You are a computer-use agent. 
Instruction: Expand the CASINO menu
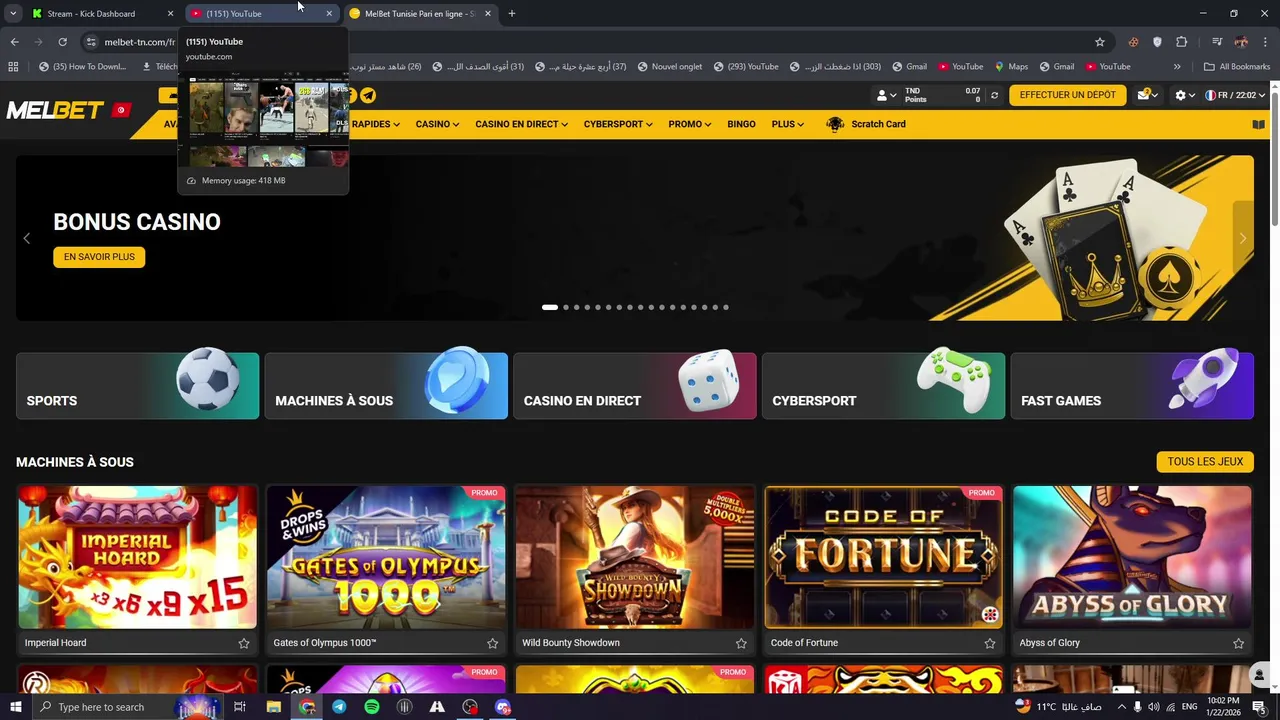pyautogui.click(x=437, y=124)
